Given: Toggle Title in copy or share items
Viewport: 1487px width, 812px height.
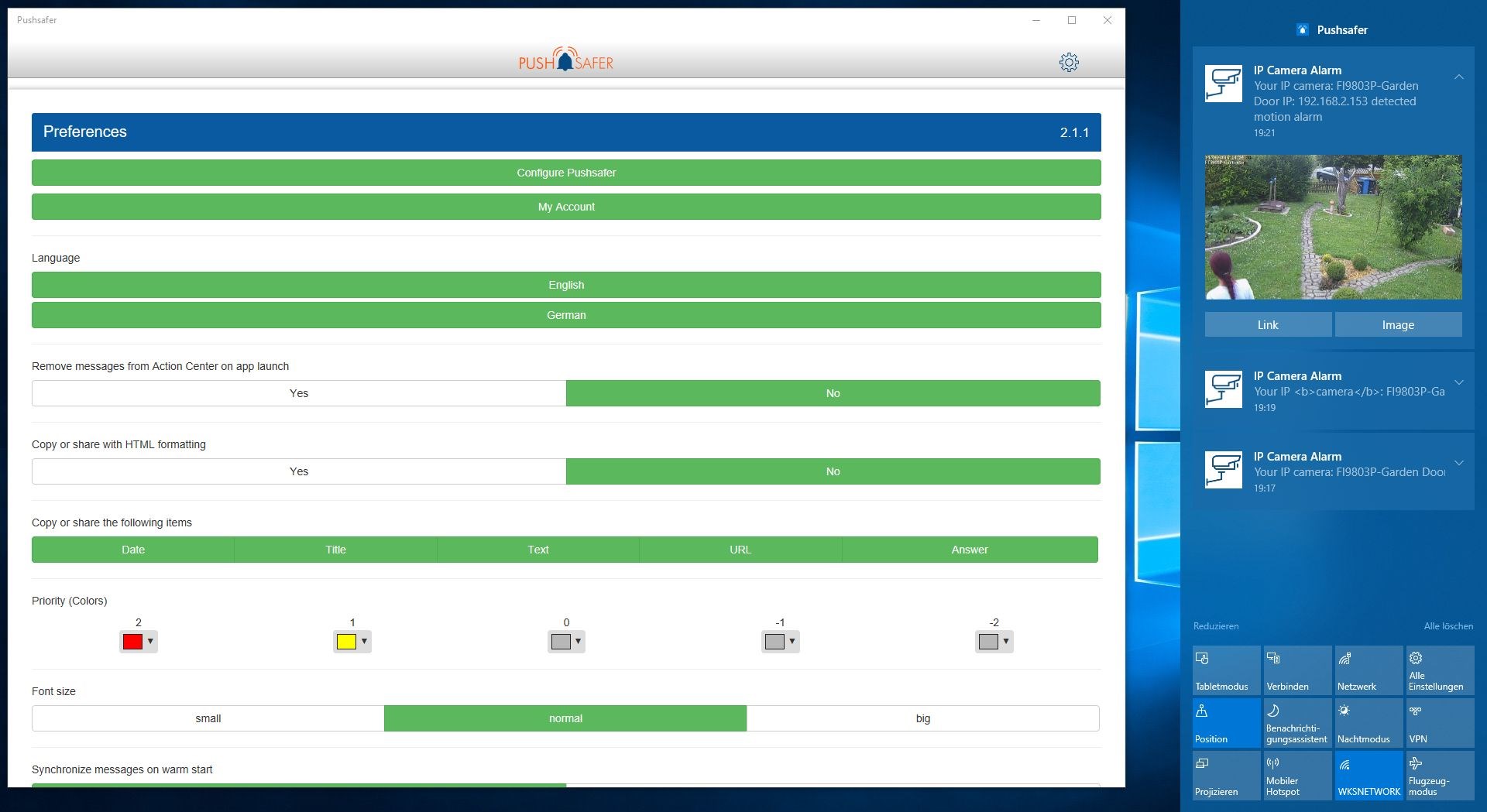Looking at the screenshot, I should (x=335, y=550).
